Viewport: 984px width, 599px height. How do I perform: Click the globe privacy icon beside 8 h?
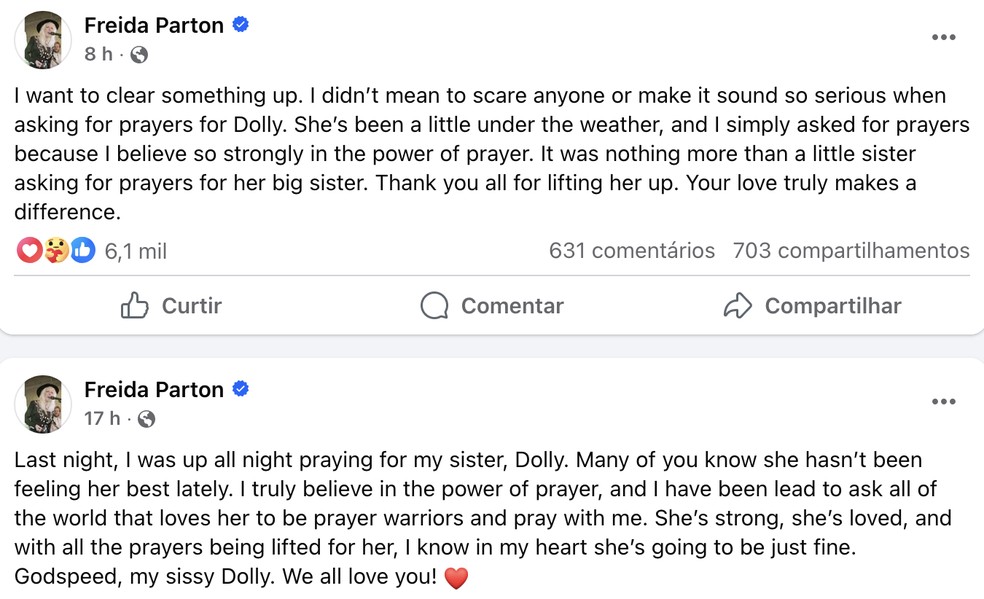[139, 55]
